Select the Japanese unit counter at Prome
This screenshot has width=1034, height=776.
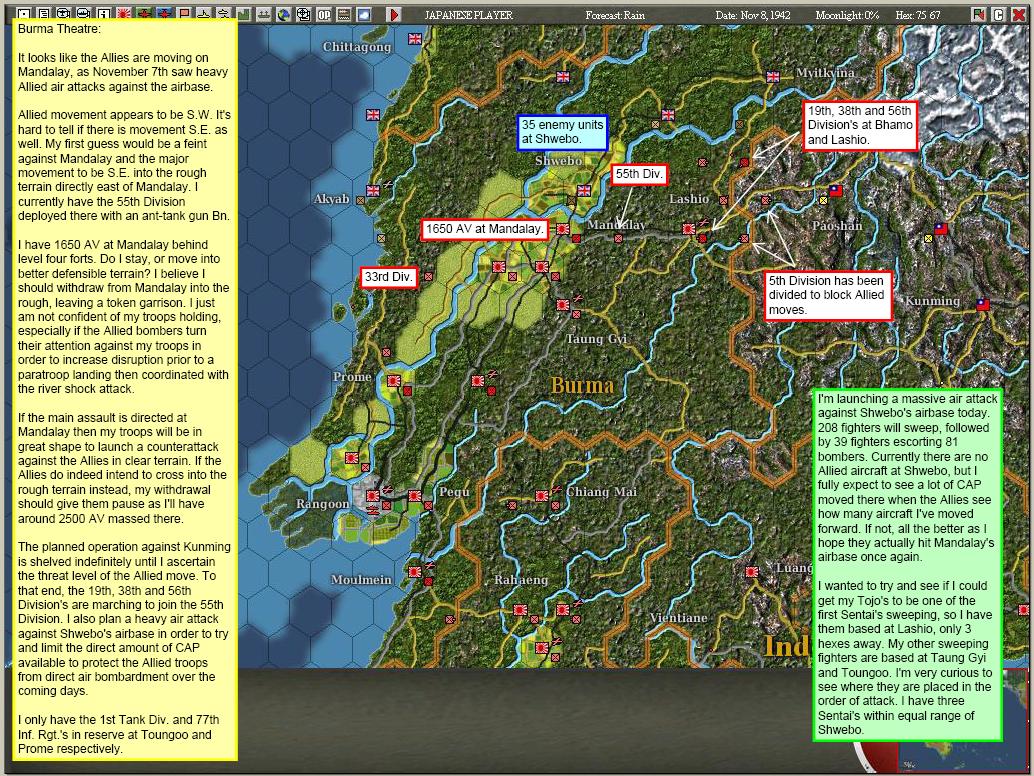pos(394,380)
